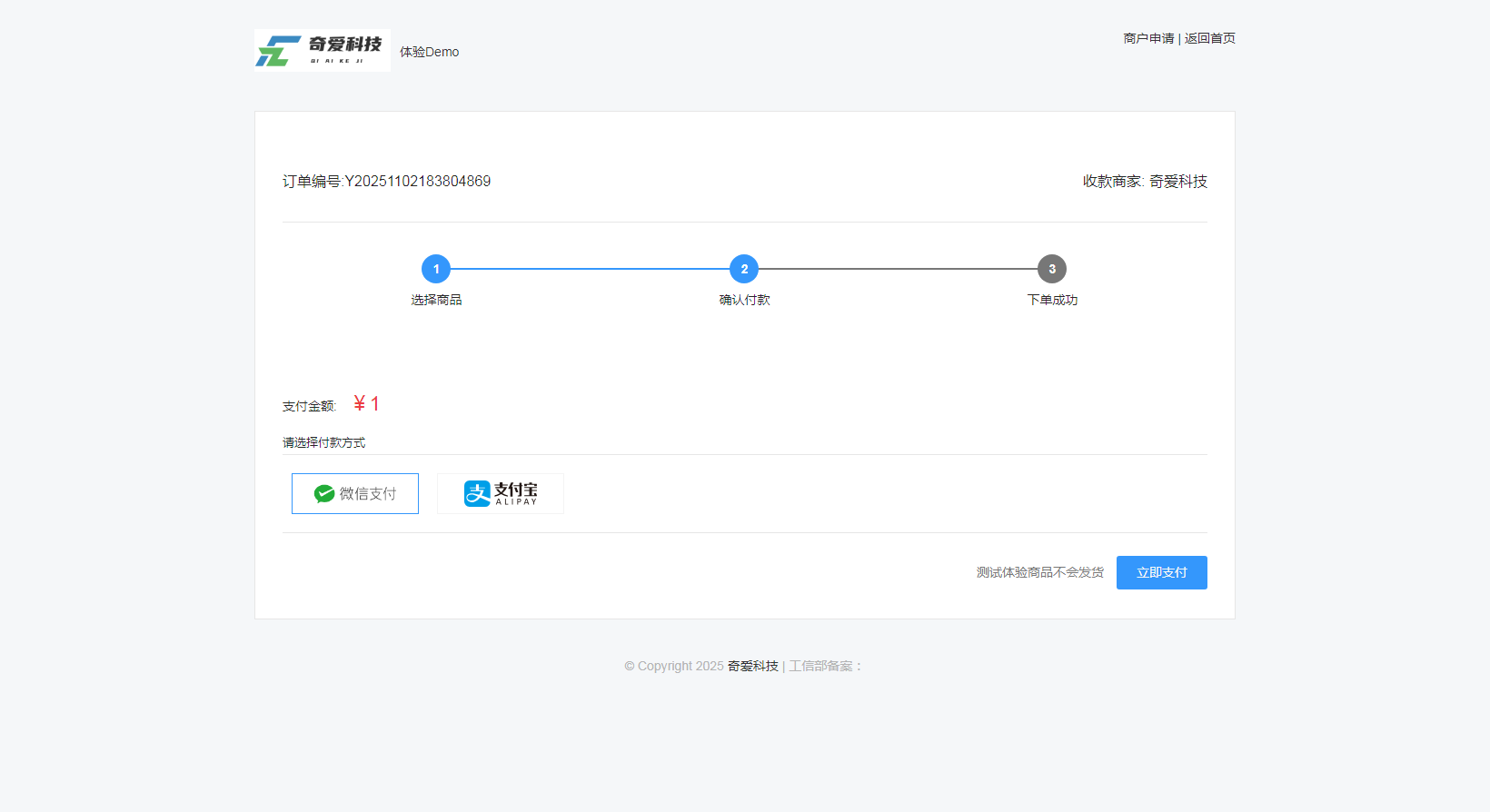The width and height of the screenshot is (1490, 812).
Task: Open the 商户申请 link
Action: [1148, 38]
